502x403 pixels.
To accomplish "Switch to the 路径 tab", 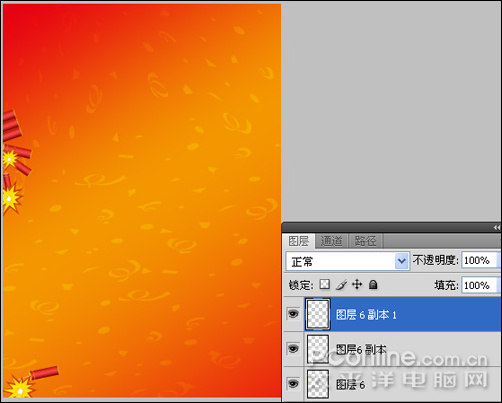I will [365, 241].
